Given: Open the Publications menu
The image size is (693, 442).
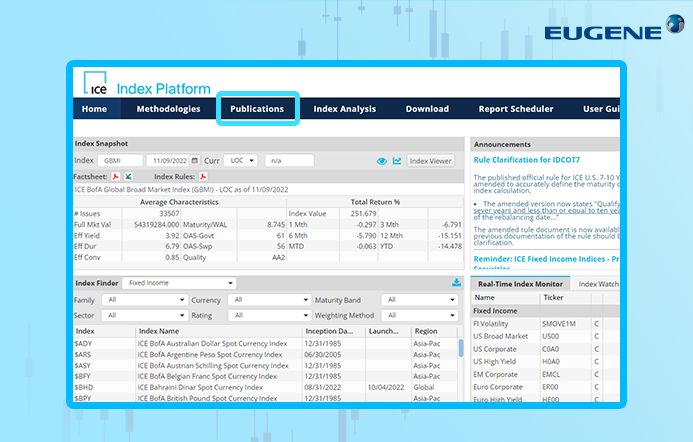Looking at the screenshot, I should click(x=257, y=109).
